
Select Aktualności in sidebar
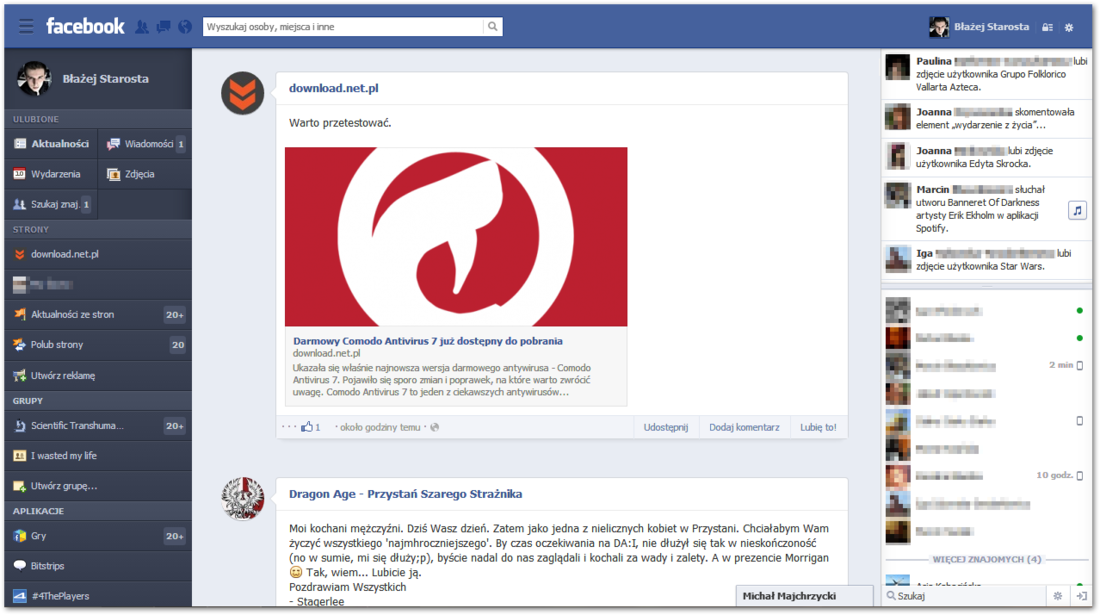tap(52, 144)
